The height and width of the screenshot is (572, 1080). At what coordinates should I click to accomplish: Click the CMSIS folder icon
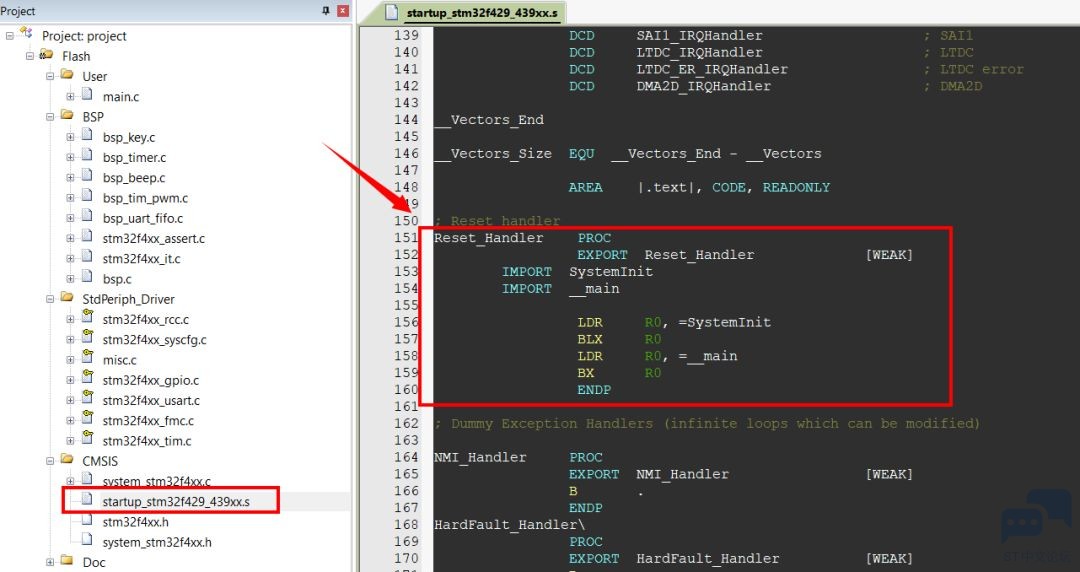click(x=67, y=460)
